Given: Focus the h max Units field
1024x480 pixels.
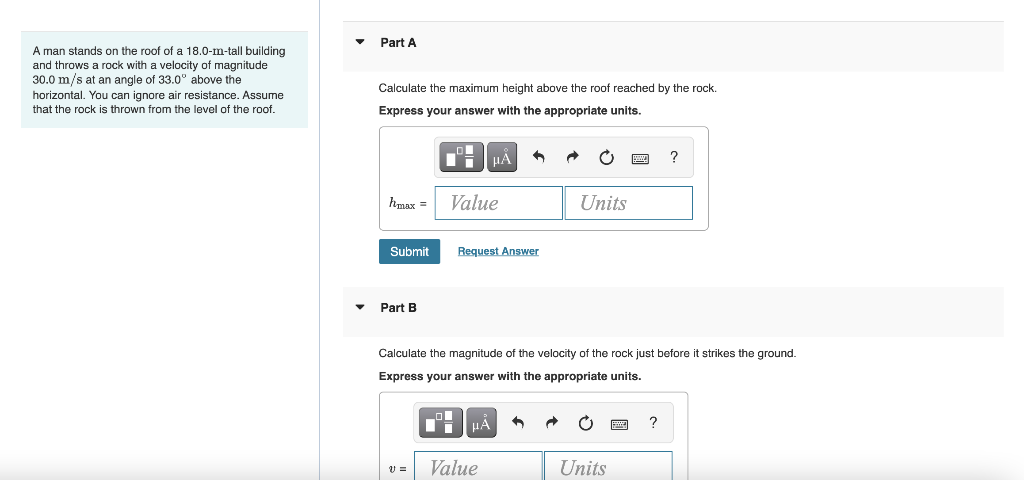Looking at the screenshot, I should point(628,203).
